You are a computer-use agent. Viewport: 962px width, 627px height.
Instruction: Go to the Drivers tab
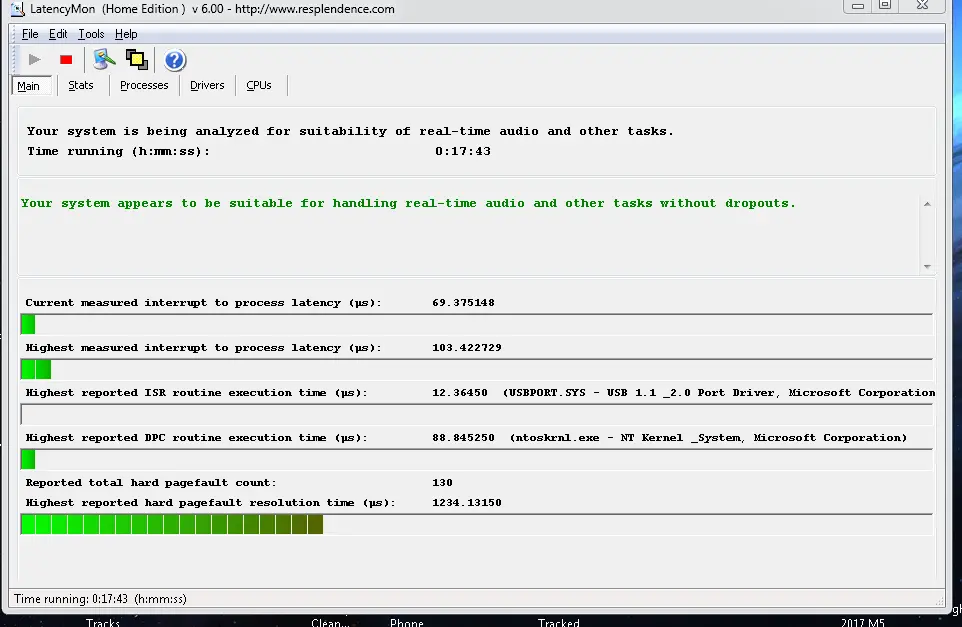click(207, 86)
